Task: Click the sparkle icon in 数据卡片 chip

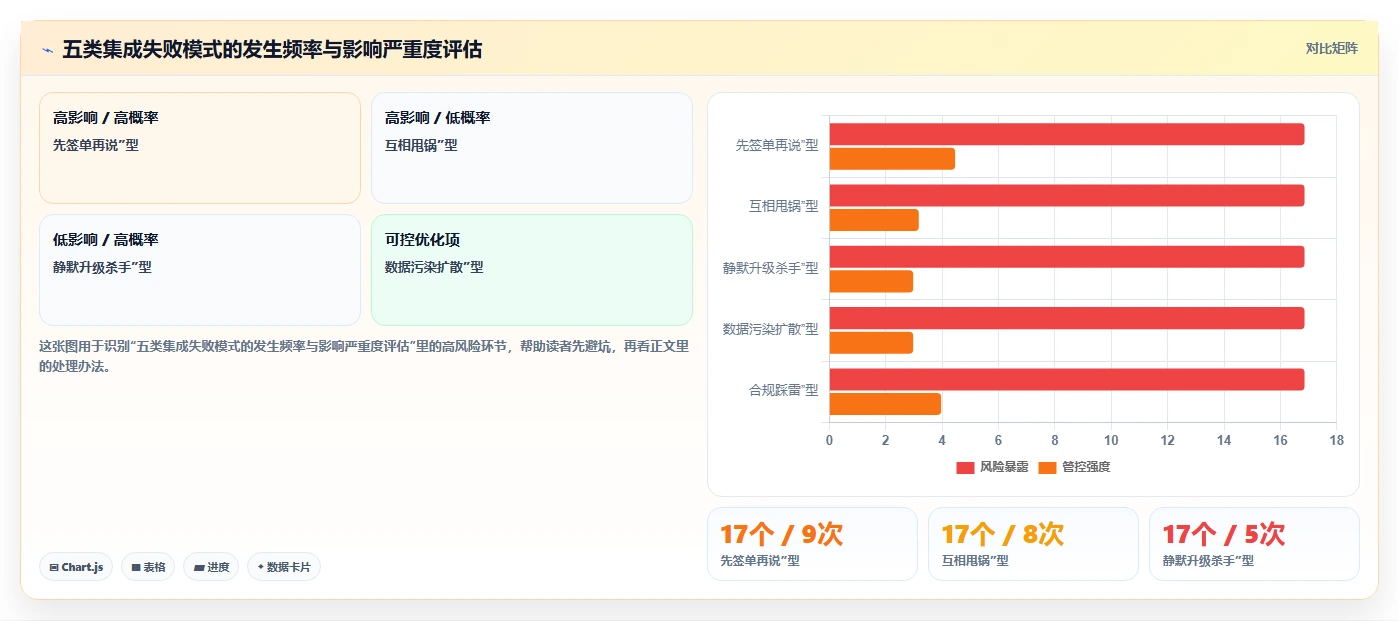Action: [261, 567]
